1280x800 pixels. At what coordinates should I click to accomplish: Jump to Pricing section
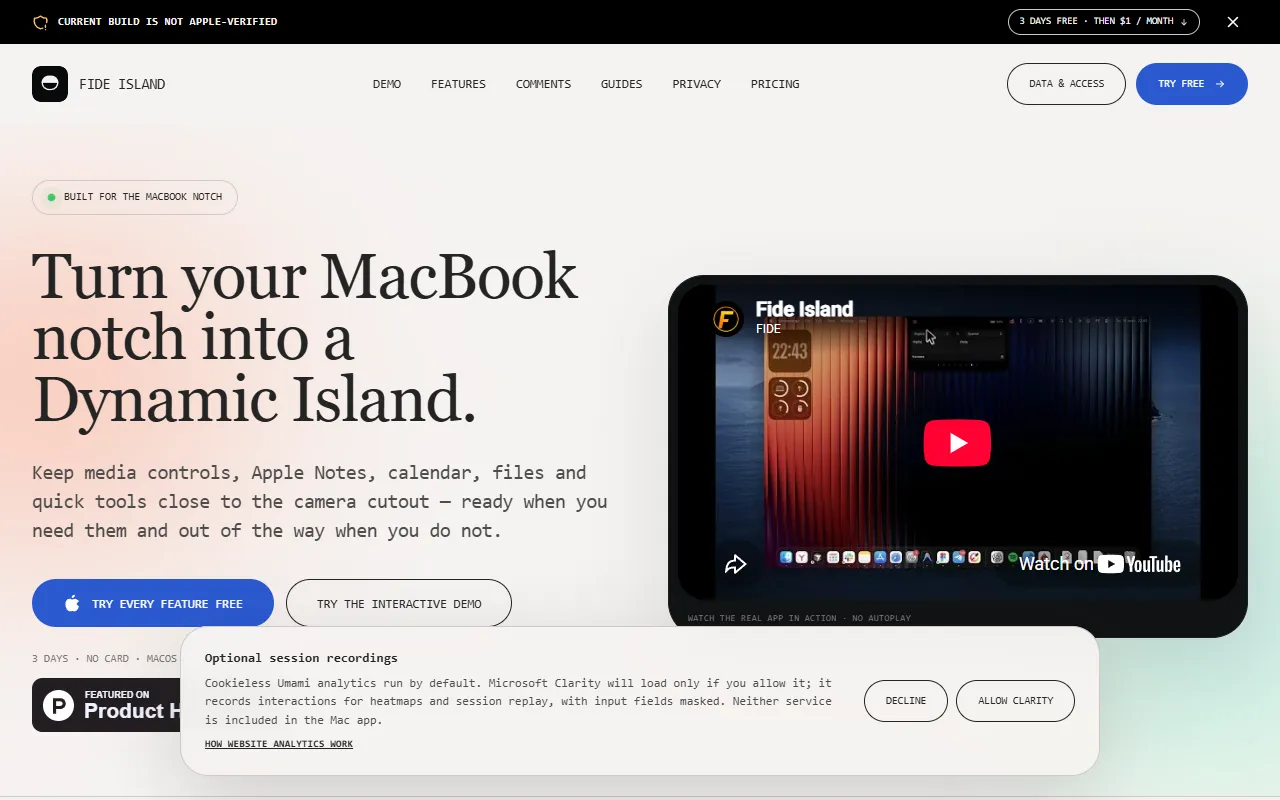pos(775,84)
